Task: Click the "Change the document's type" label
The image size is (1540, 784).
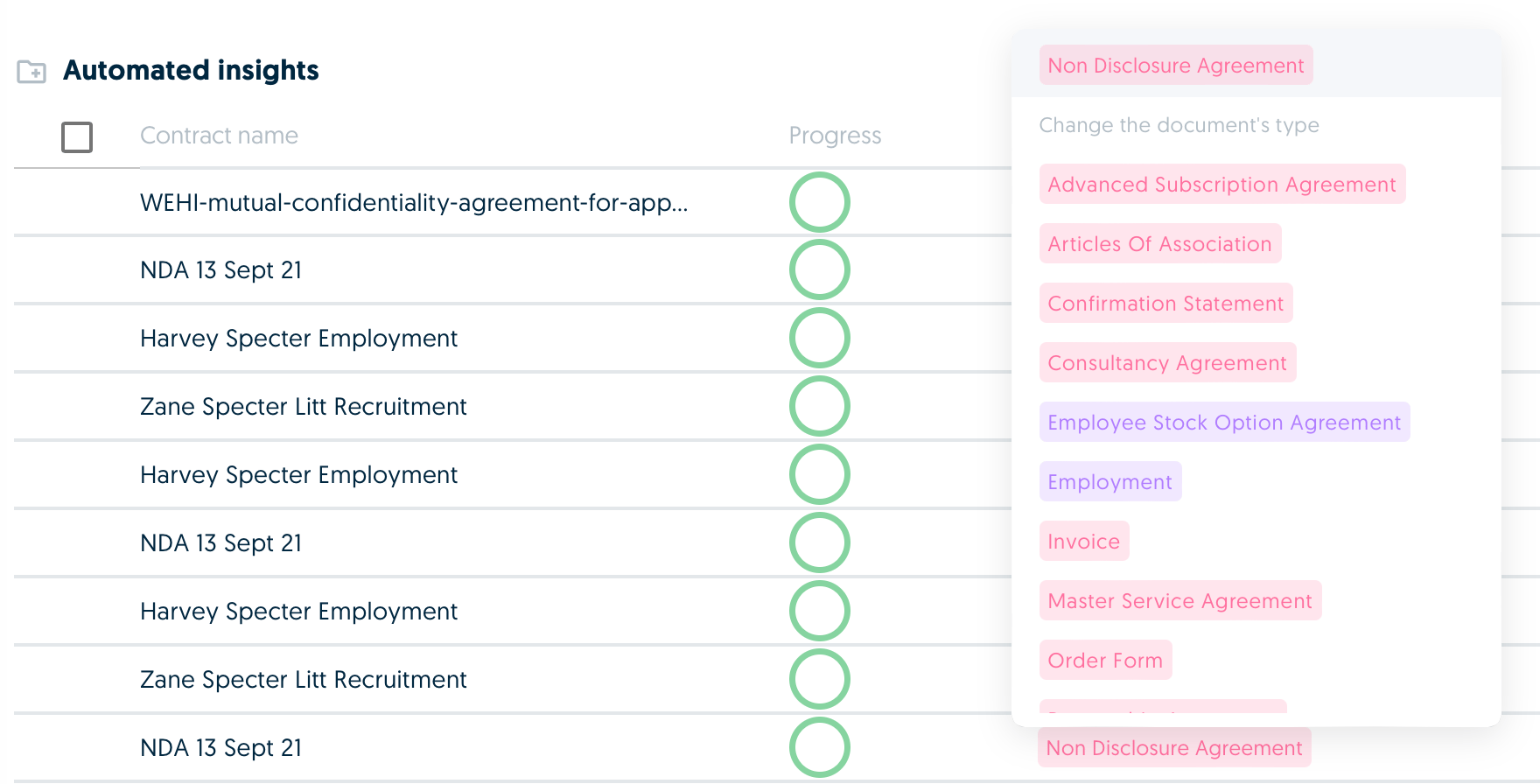Action: coord(1179,125)
